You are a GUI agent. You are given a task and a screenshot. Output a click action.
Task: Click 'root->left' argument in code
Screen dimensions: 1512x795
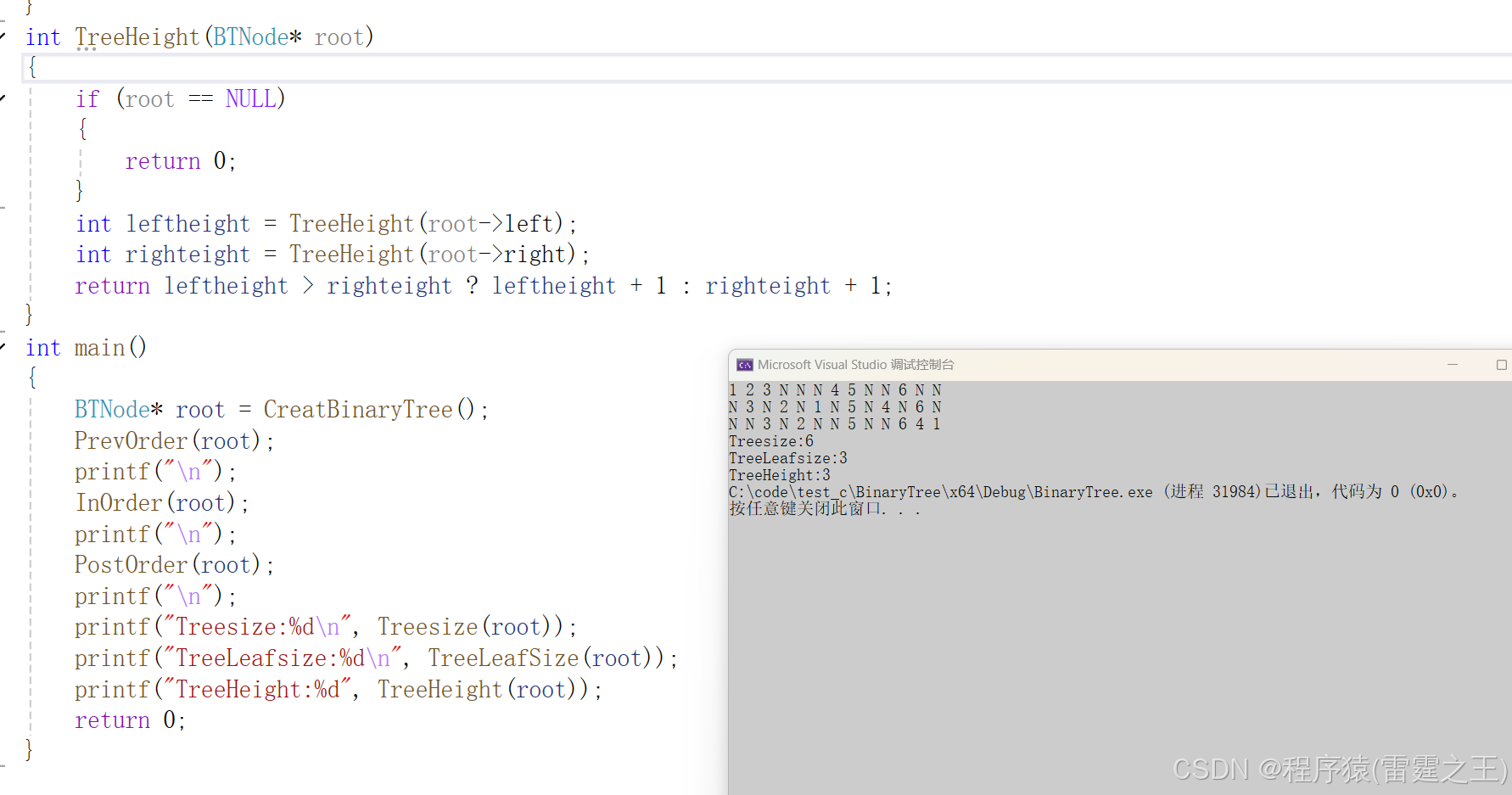click(x=490, y=224)
